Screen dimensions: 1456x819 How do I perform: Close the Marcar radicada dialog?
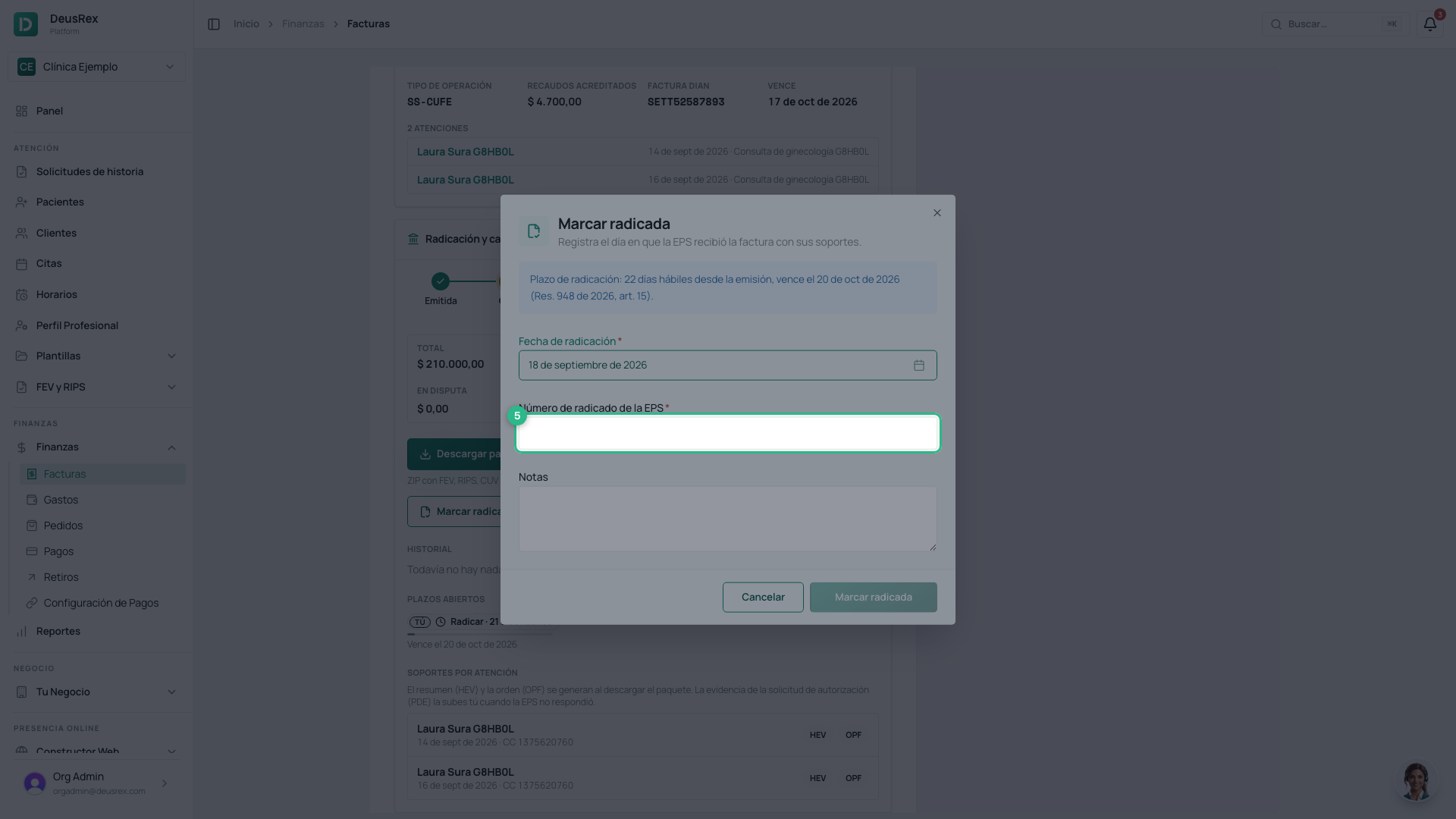937,213
